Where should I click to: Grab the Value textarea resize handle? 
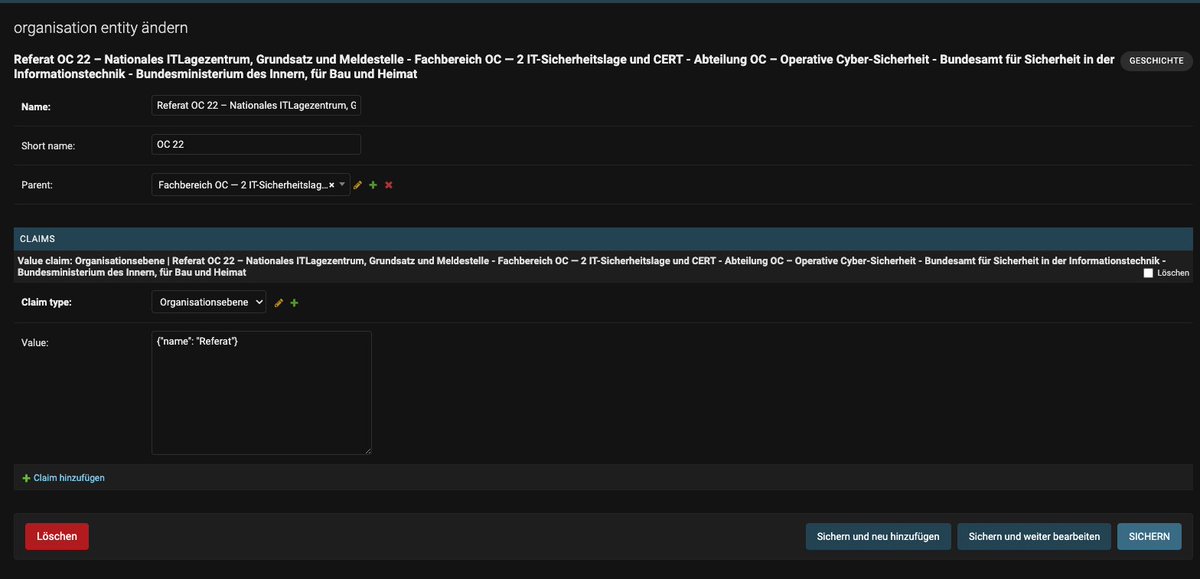(366, 450)
